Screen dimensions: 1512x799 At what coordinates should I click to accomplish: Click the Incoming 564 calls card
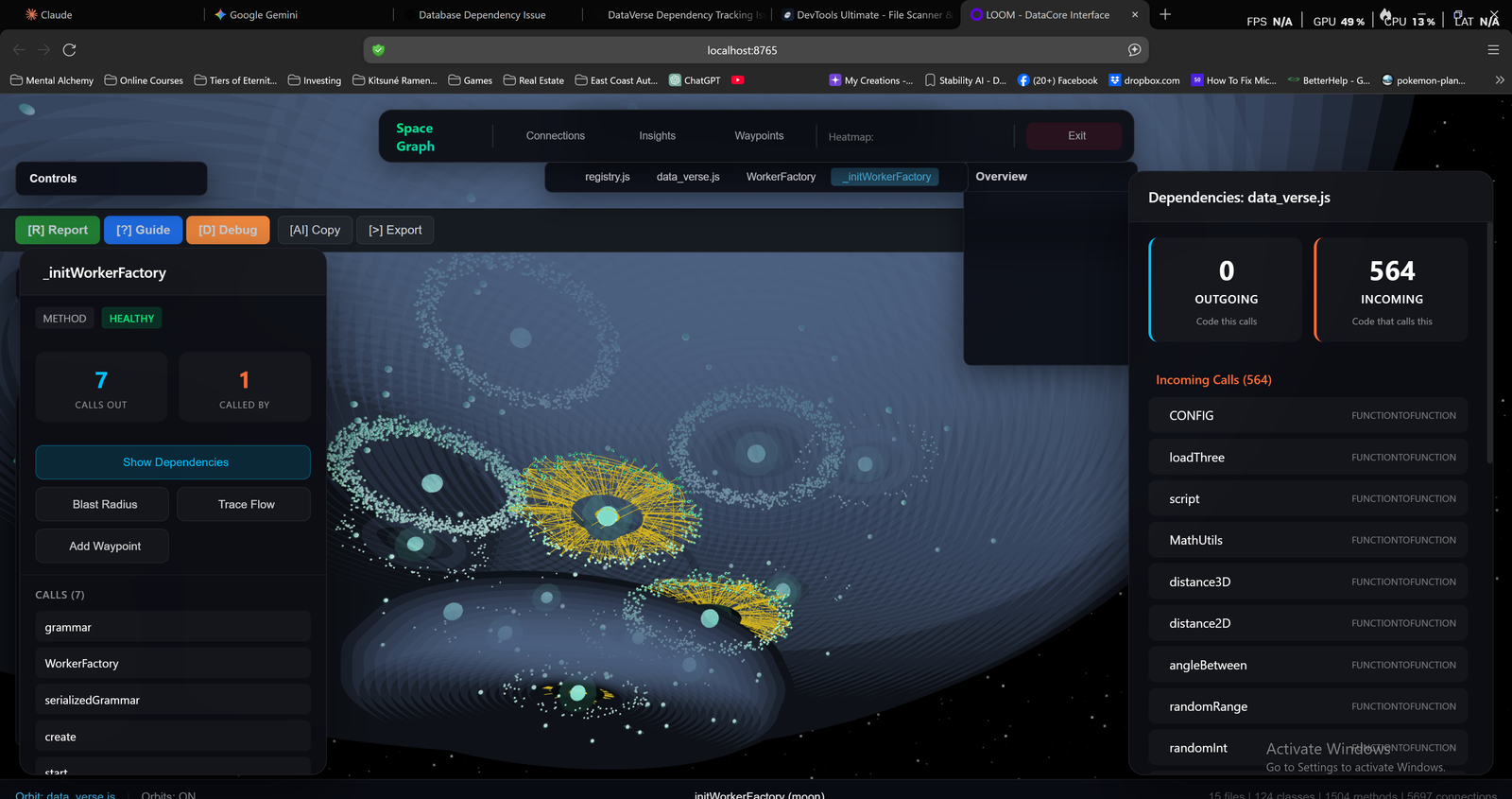1391,289
